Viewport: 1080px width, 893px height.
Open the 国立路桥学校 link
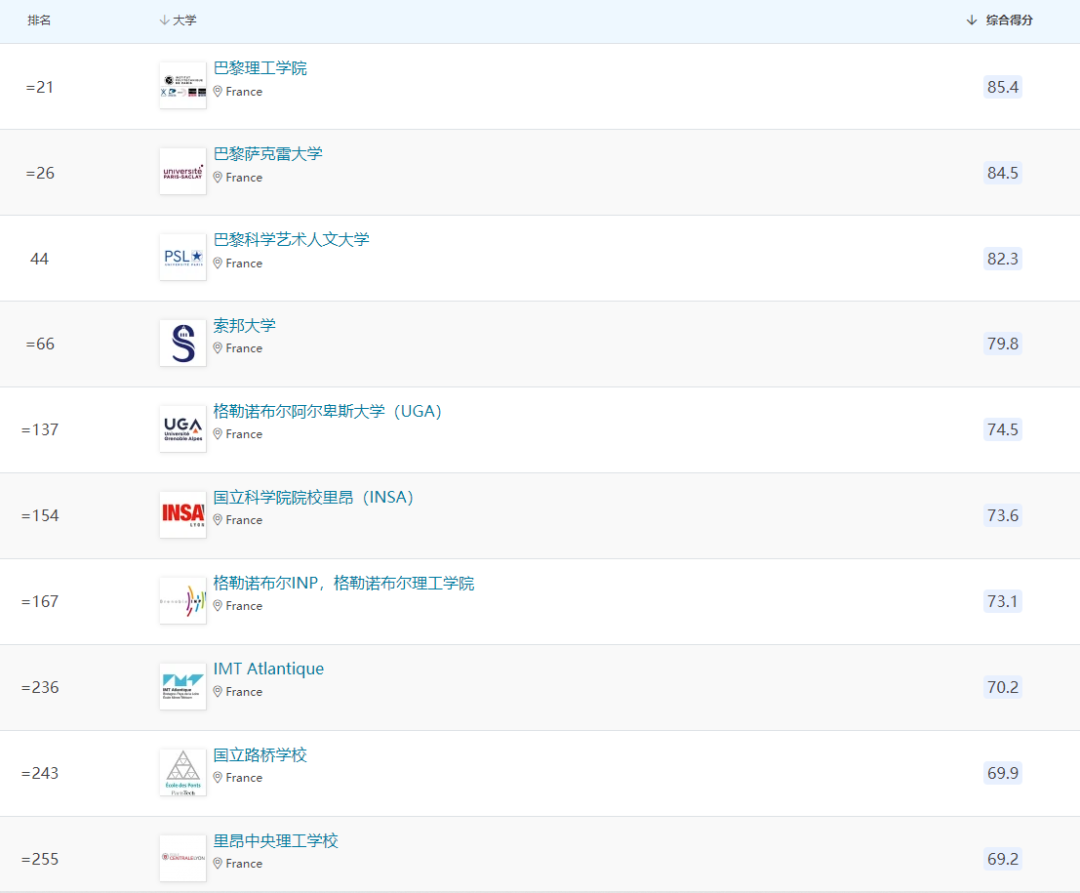click(x=260, y=755)
